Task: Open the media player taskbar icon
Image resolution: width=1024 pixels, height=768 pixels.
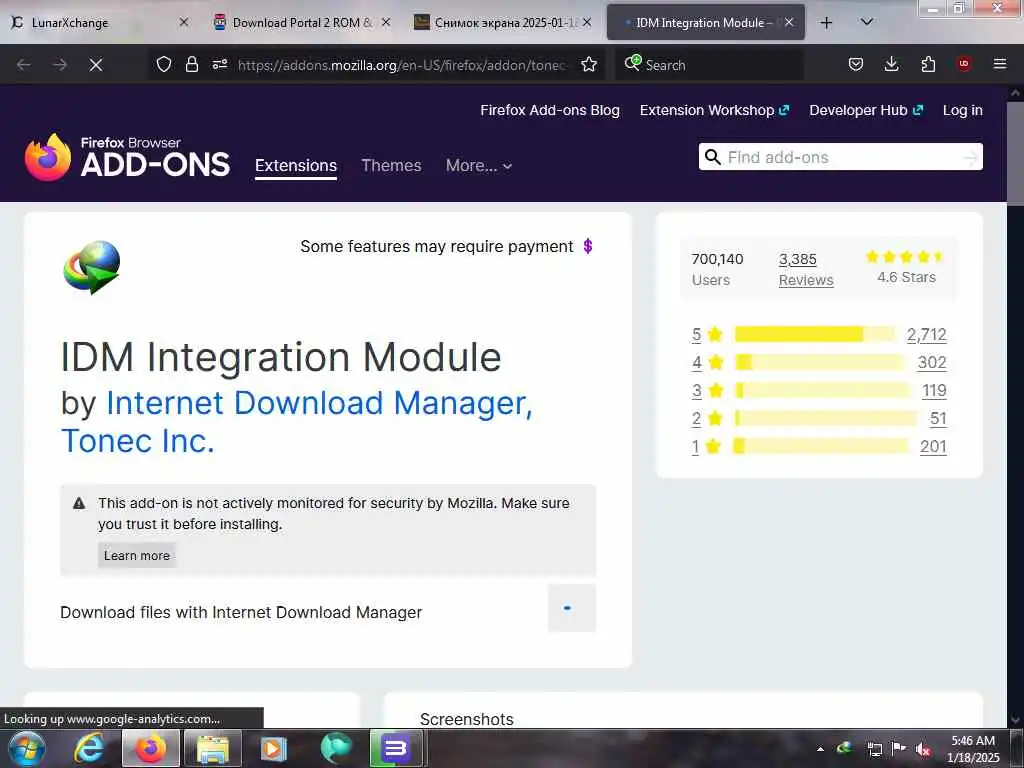Action: pos(274,748)
